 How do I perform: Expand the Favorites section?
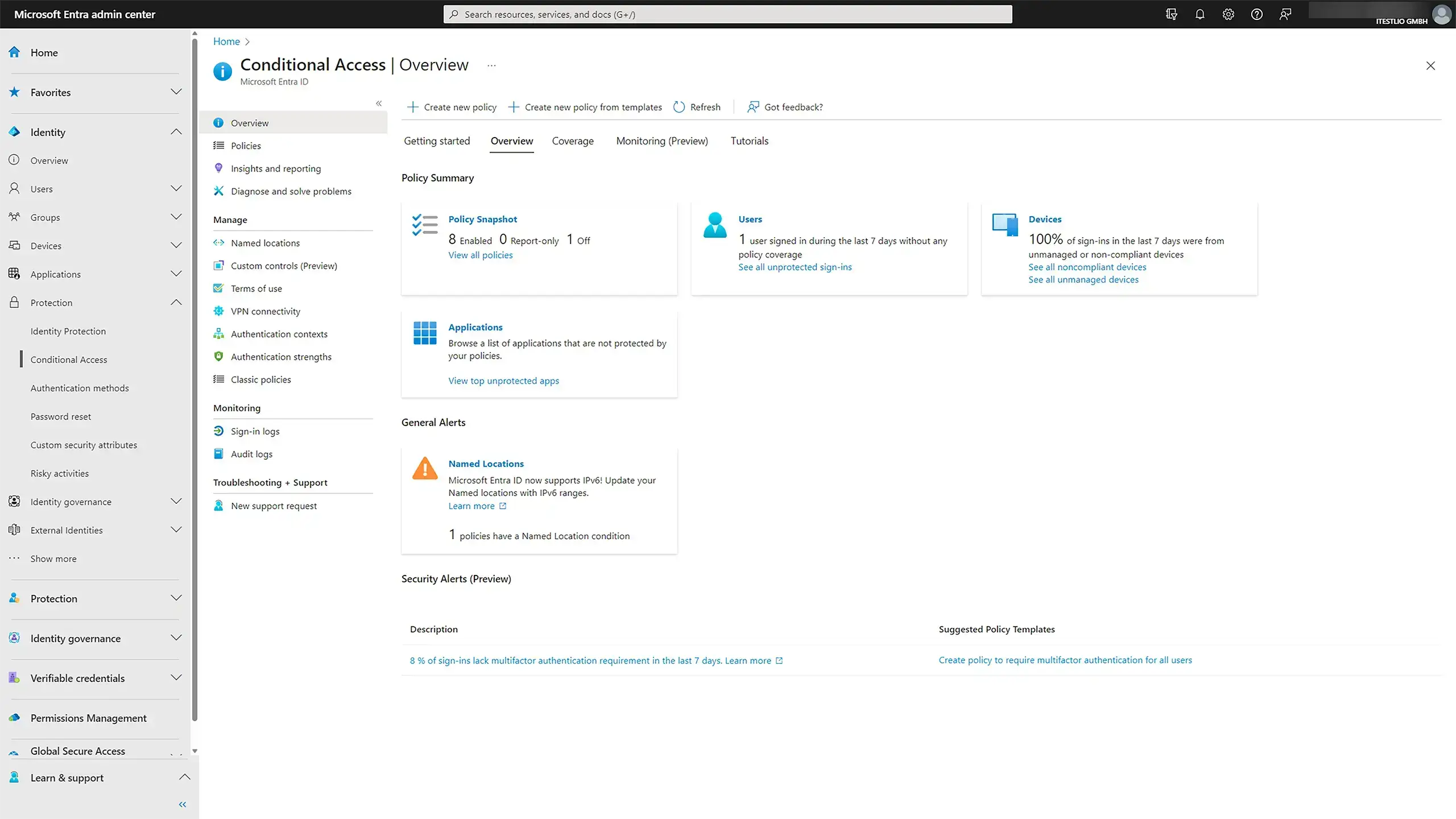[176, 92]
